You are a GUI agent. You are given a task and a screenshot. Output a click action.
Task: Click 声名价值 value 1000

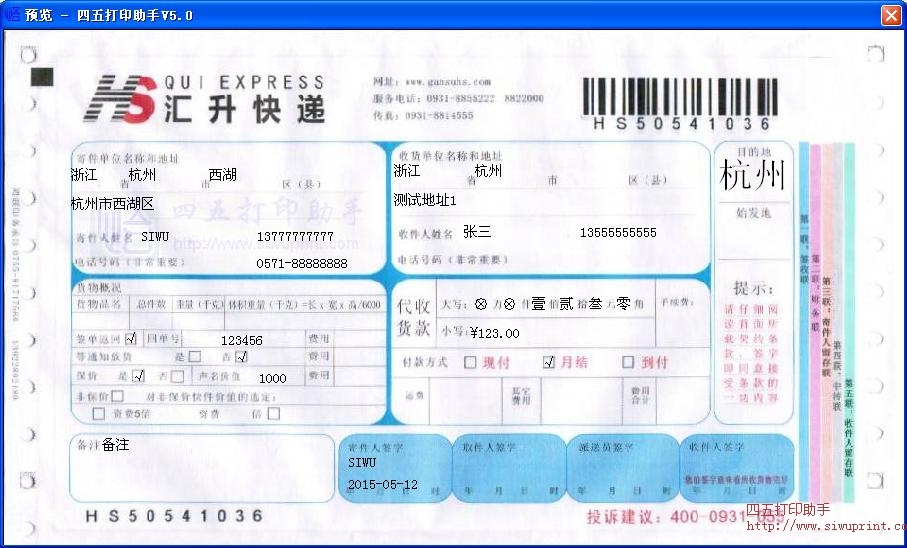tap(272, 378)
